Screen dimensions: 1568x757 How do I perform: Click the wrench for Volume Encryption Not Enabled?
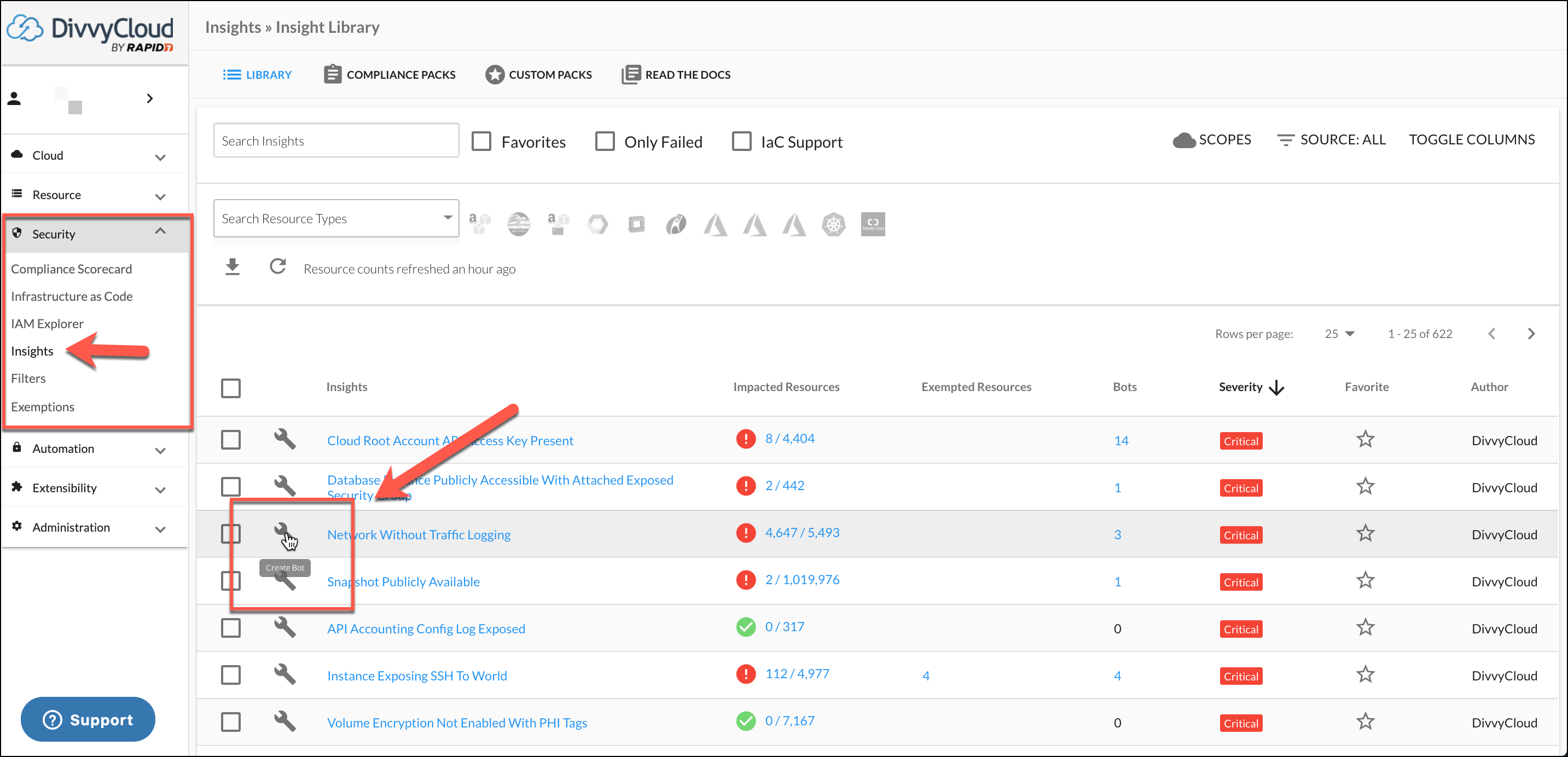pyautogui.click(x=284, y=720)
